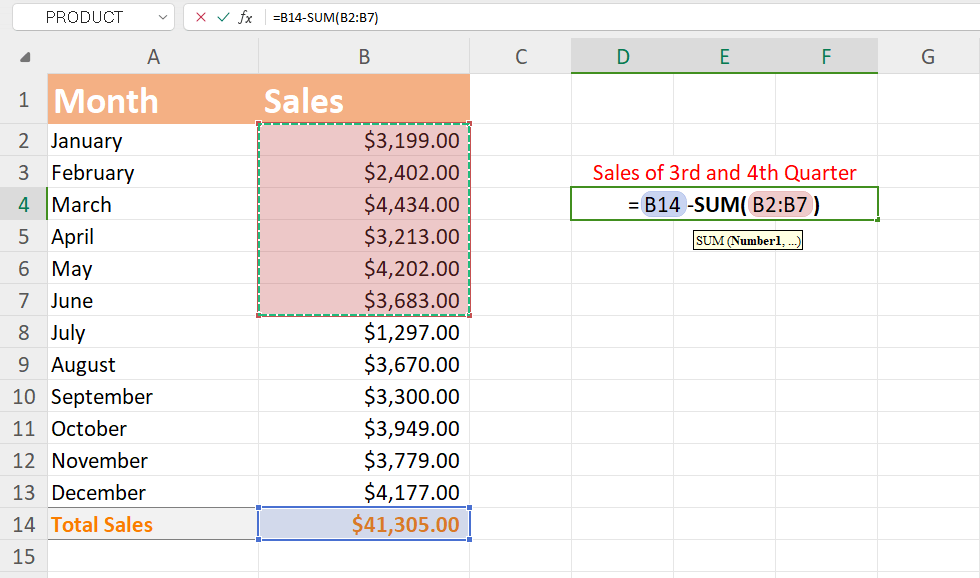The height and width of the screenshot is (578, 980).
Task: Select the Total Sales label cell
Action: point(152,524)
